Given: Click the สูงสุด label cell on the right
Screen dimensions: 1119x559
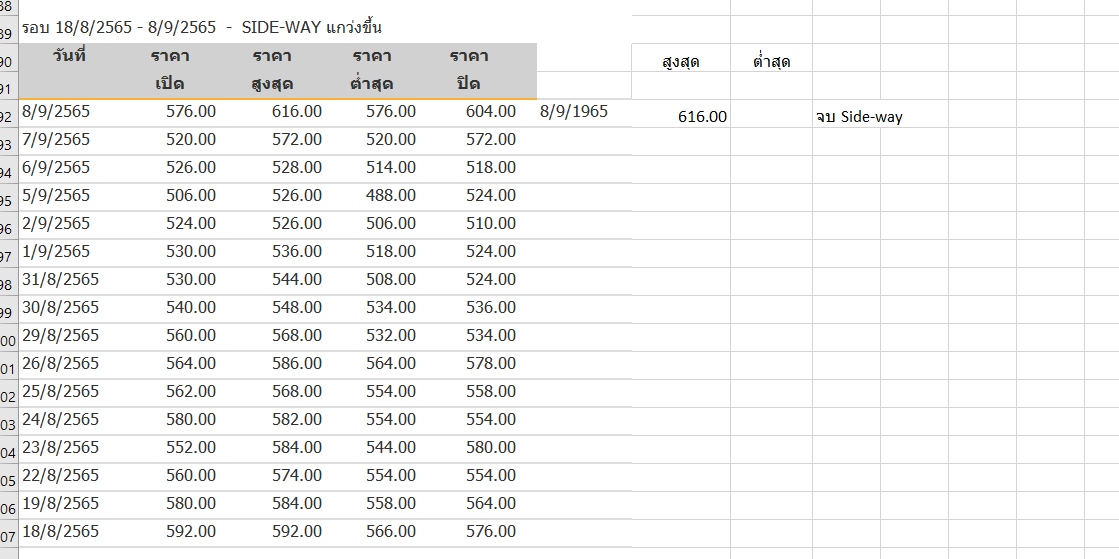Looking at the screenshot, I should click(681, 62).
